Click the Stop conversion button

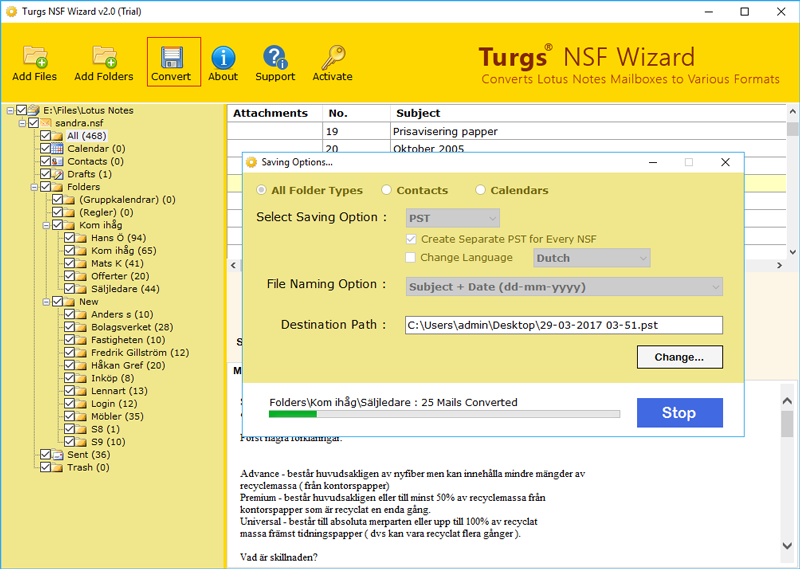point(680,412)
